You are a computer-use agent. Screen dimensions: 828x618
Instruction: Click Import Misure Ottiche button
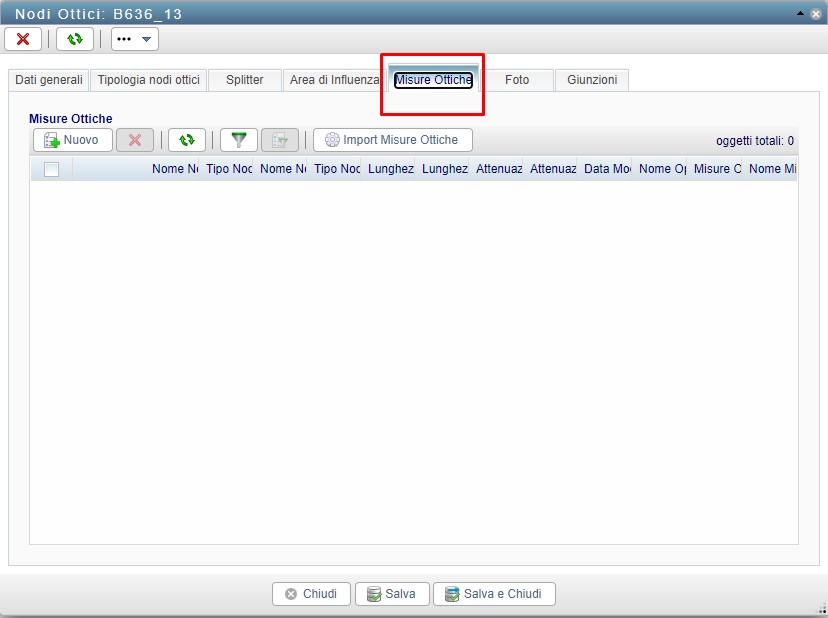(392, 140)
